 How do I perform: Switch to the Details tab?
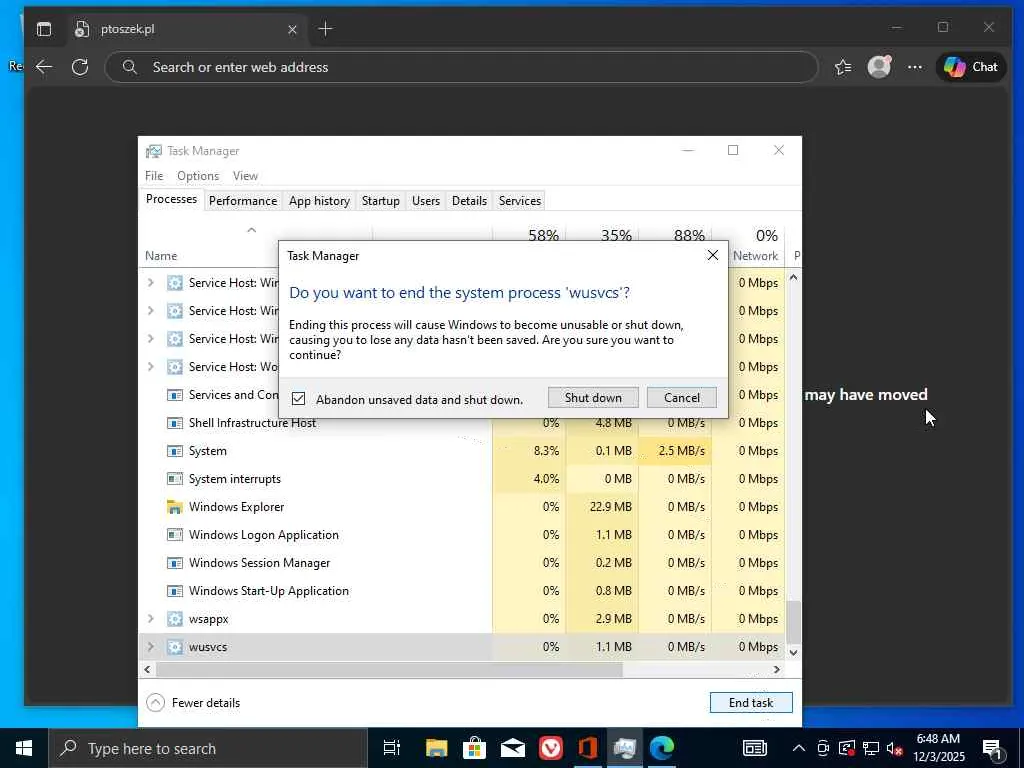pyautogui.click(x=470, y=200)
